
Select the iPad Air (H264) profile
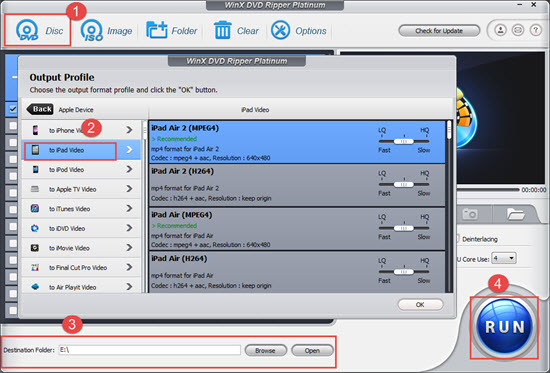297,272
